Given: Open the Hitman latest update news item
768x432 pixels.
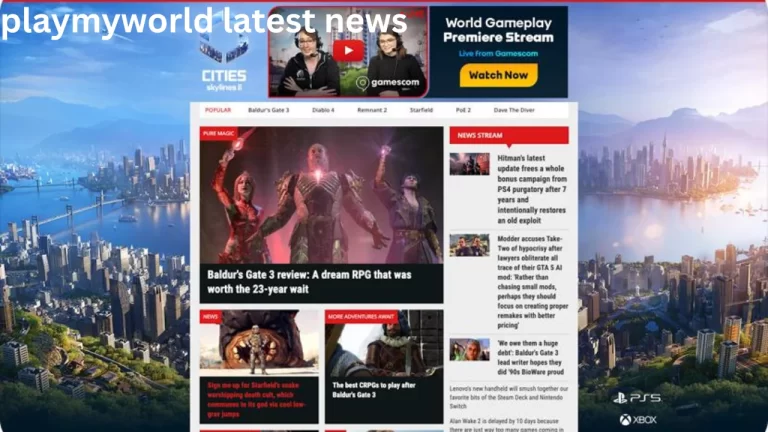Looking at the screenshot, I should [x=532, y=189].
